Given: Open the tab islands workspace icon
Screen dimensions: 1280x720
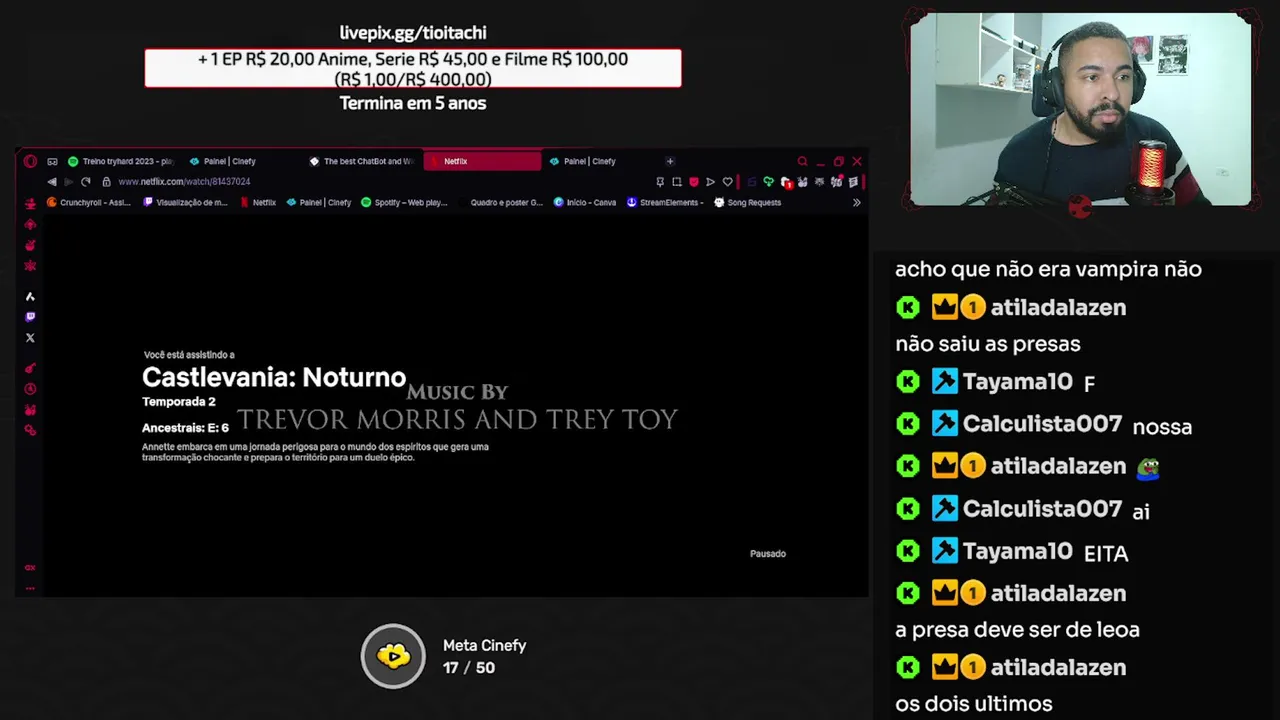Looking at the screenshot, I should pos(52,161).
